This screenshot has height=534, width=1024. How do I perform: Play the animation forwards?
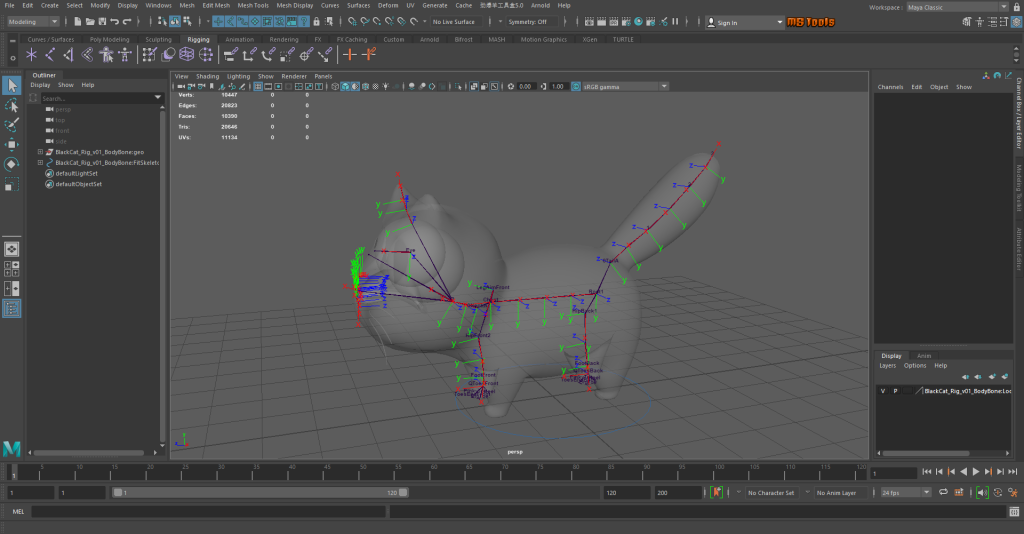pyautogui.click(x=976, y=471)
